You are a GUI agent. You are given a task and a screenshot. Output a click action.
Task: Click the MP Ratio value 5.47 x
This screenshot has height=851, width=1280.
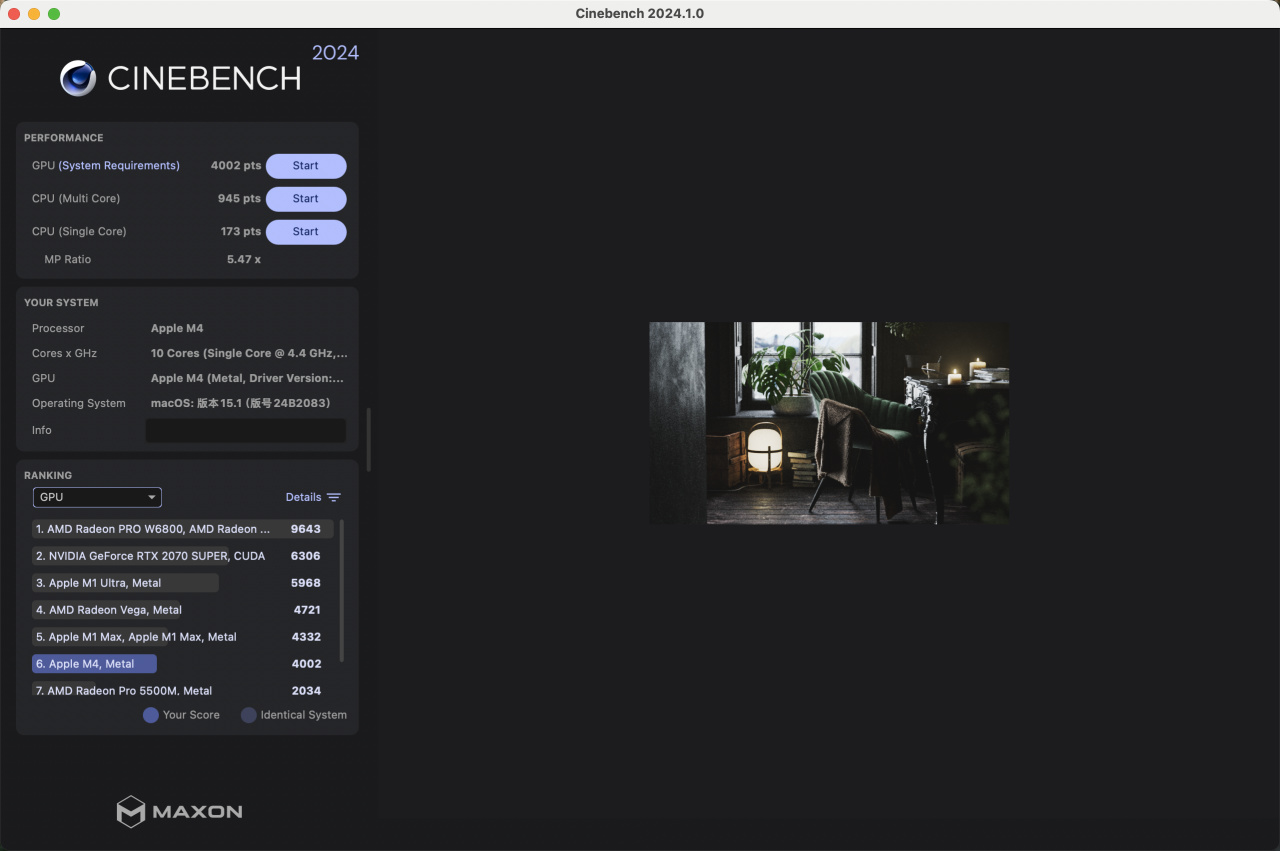coord(243,260)
